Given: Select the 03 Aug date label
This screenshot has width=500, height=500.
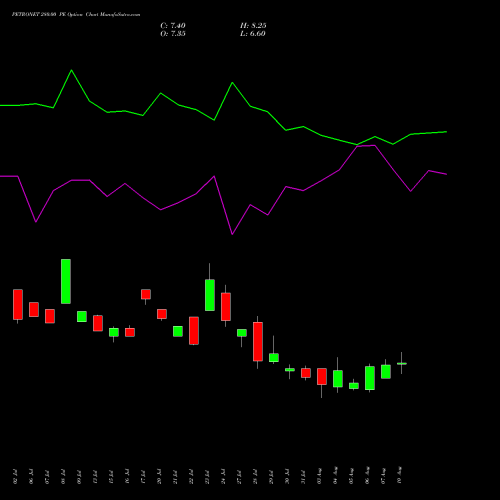Looking at the screenshot, I should (319, 476).
